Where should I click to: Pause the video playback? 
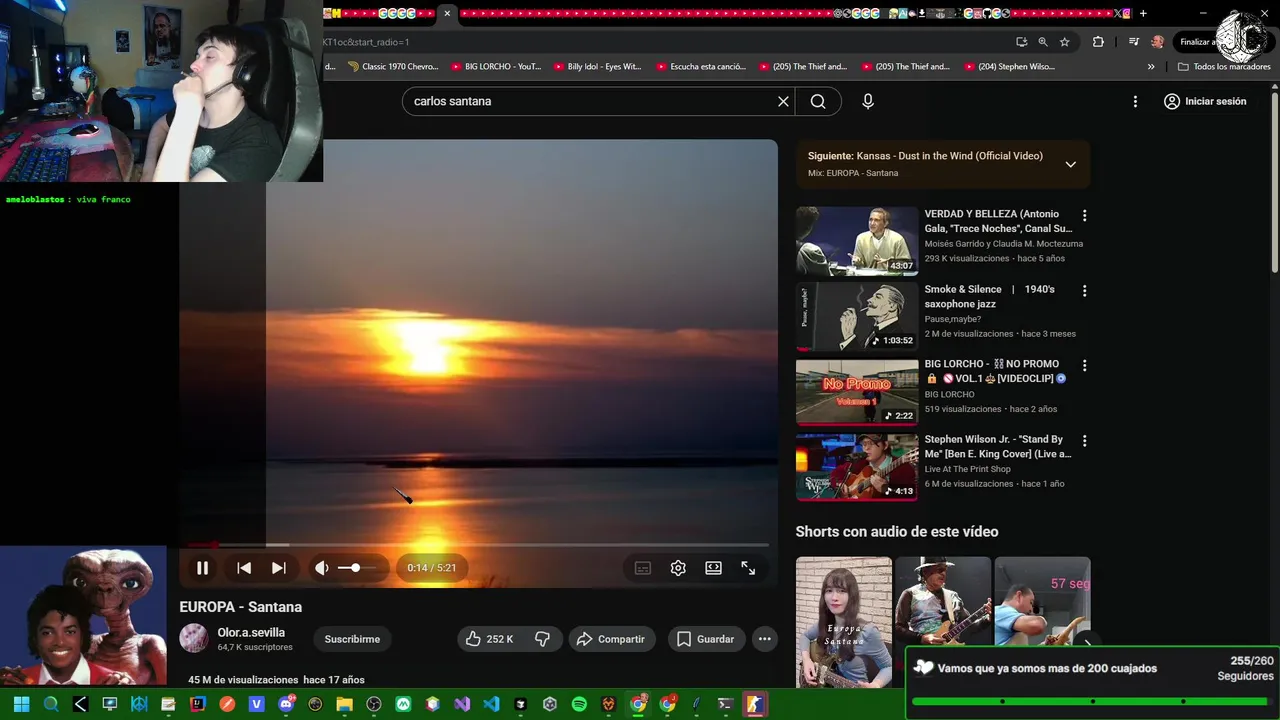(202, 568)
